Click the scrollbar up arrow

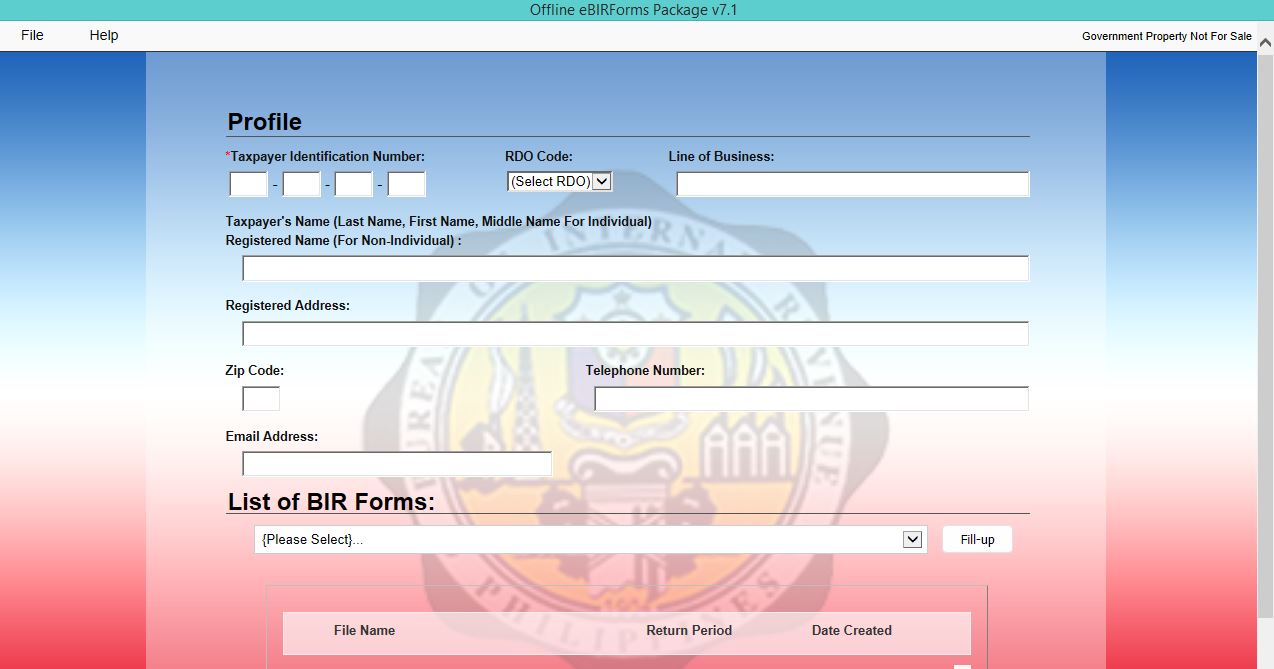pos(1265,44)
